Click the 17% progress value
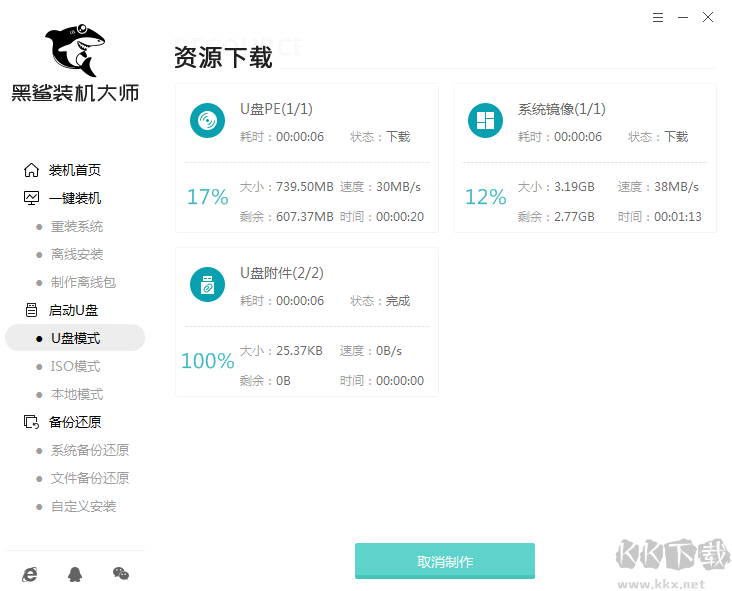This screenshot has width=732, height=591. (x=208, y=197)
